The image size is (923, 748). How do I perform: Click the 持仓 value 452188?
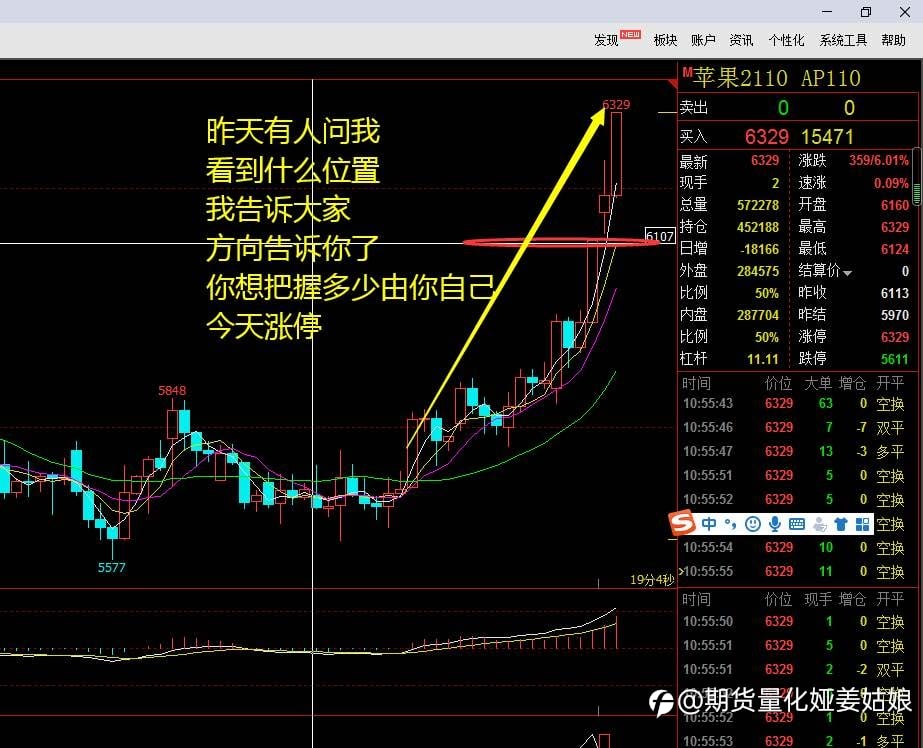(758, 227)
